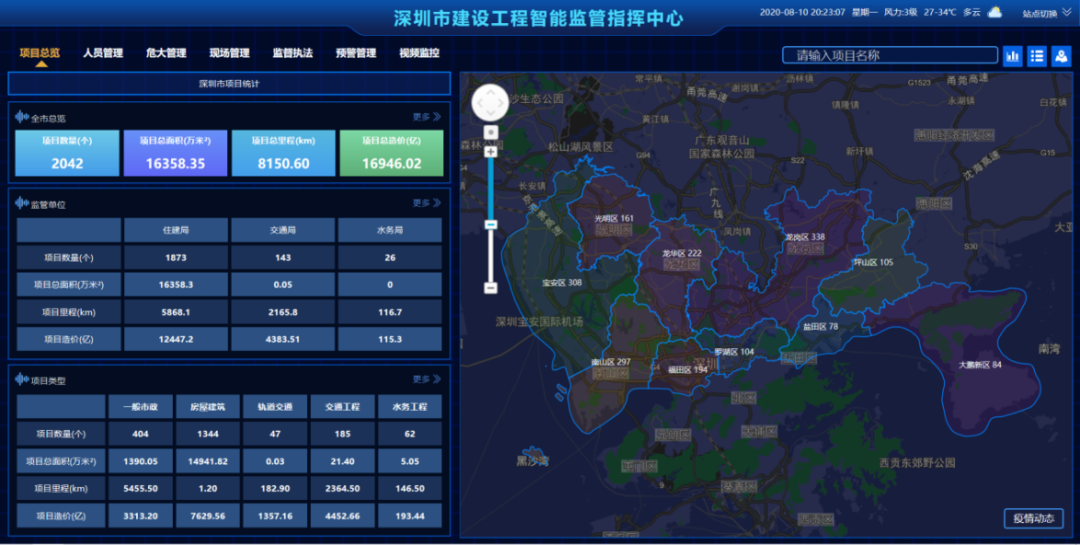
Task: Click the 深圳市项目统计 header bar
Action: point(229,83)
